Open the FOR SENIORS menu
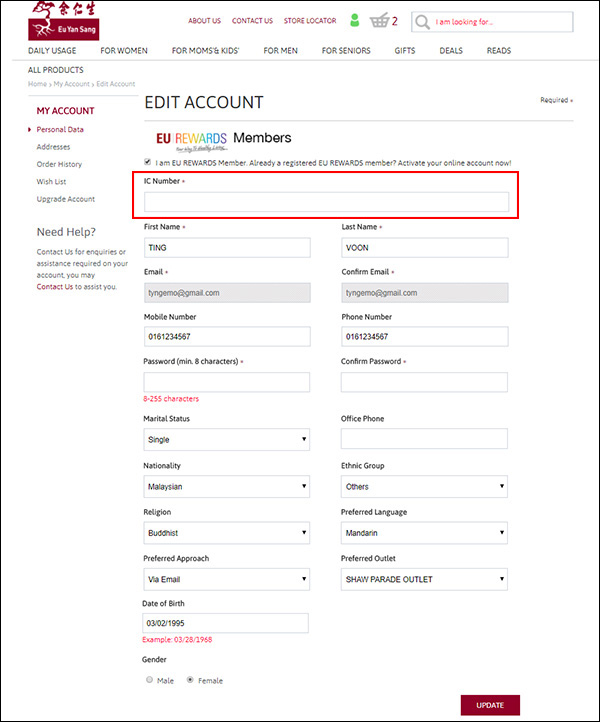 (x=346, y=51)
